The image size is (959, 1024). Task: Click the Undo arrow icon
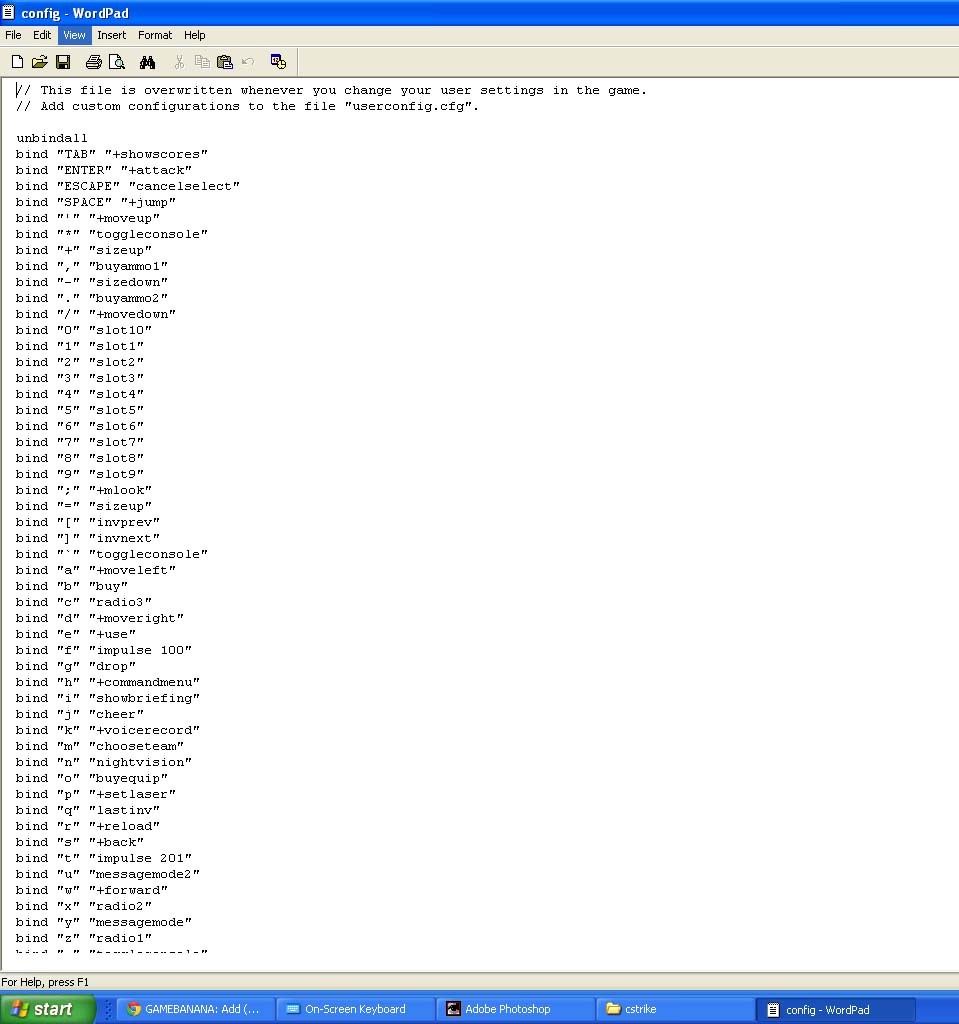[x=248, y=62]
